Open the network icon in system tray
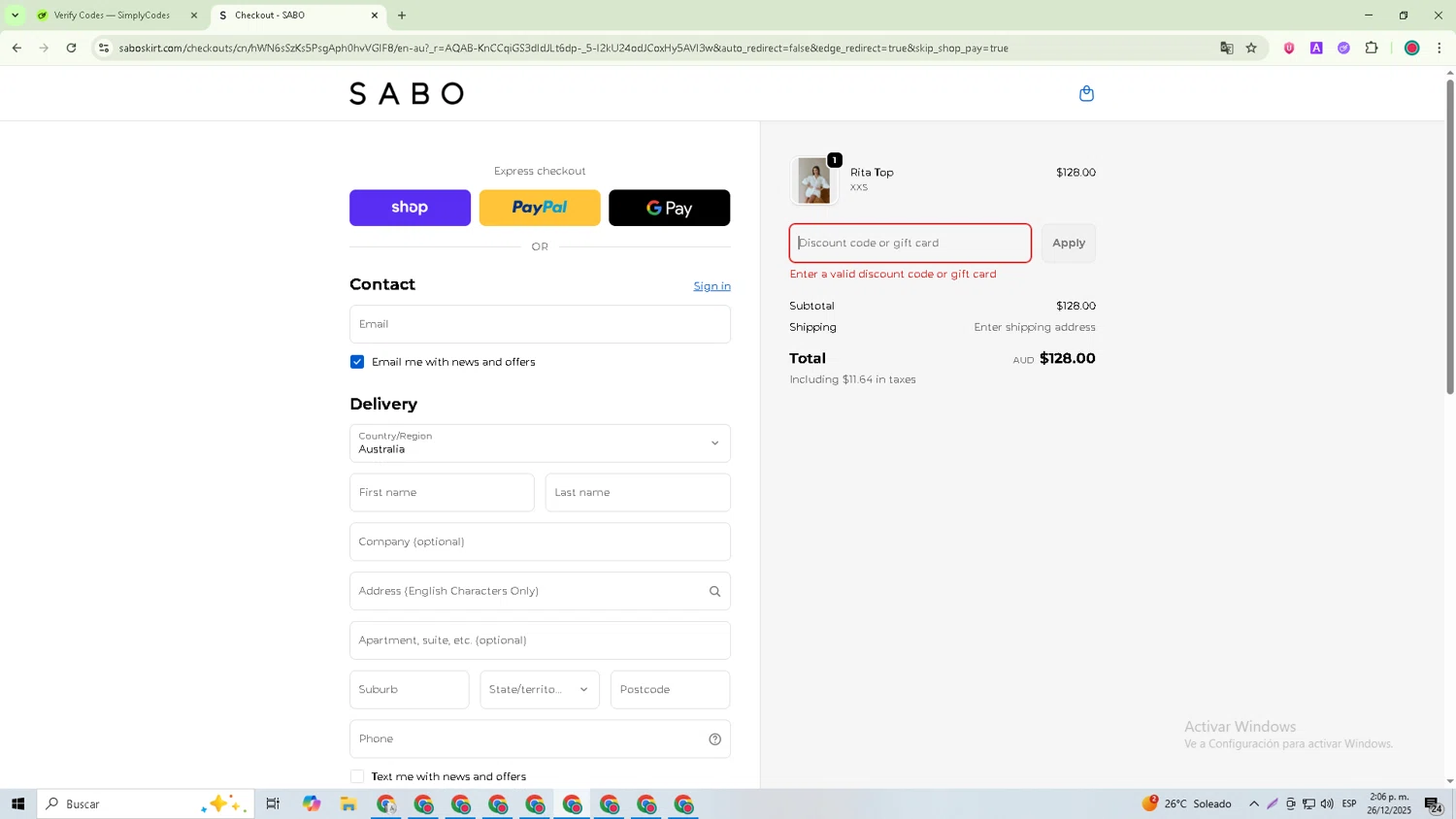1456x819 pixels. click(x=1308, y=804)
